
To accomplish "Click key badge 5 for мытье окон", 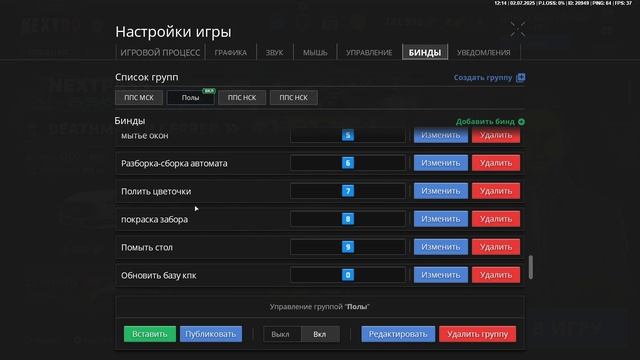I will pos(348,135).
